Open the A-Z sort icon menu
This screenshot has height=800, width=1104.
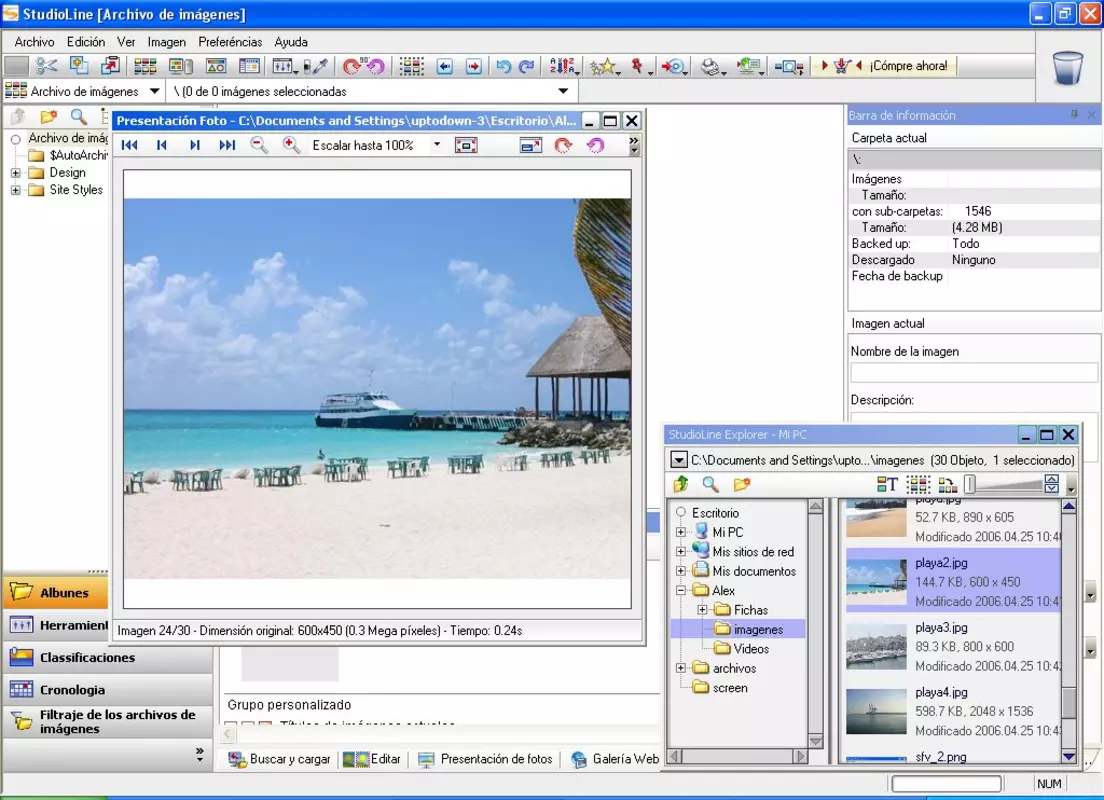[564, 66]
